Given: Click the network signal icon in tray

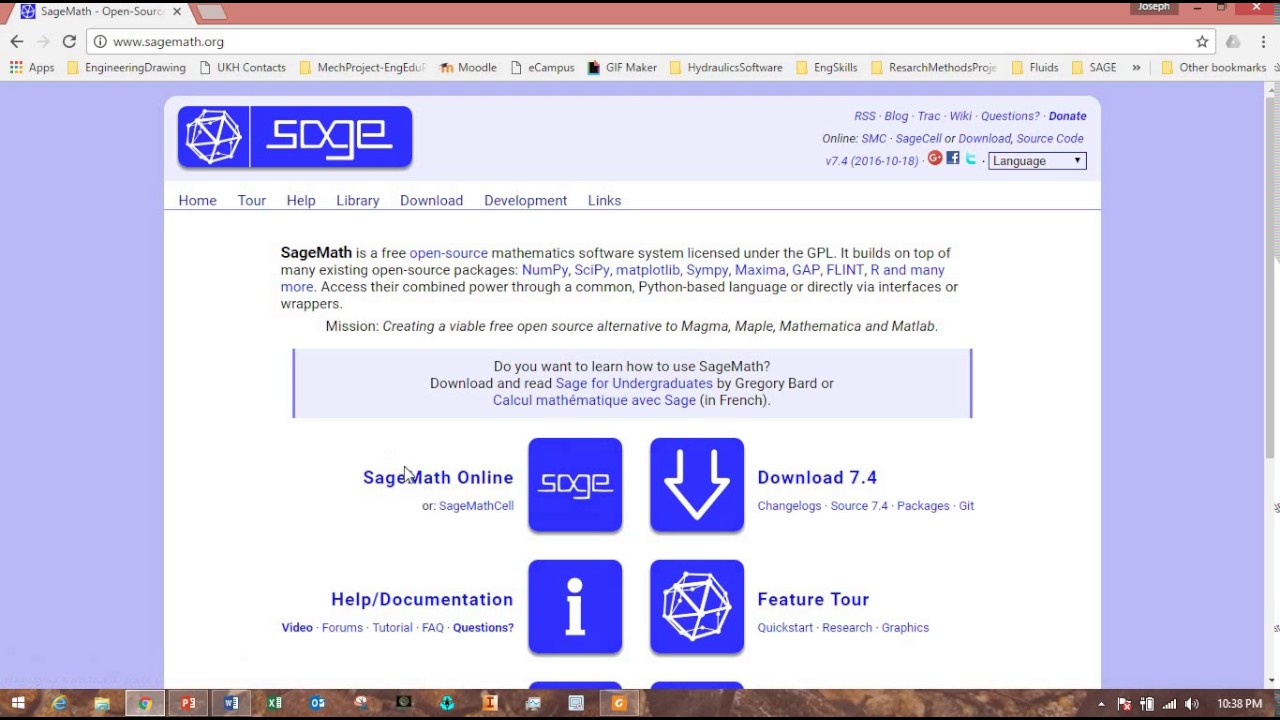Looking at the screenshot, I should 1169,704.
